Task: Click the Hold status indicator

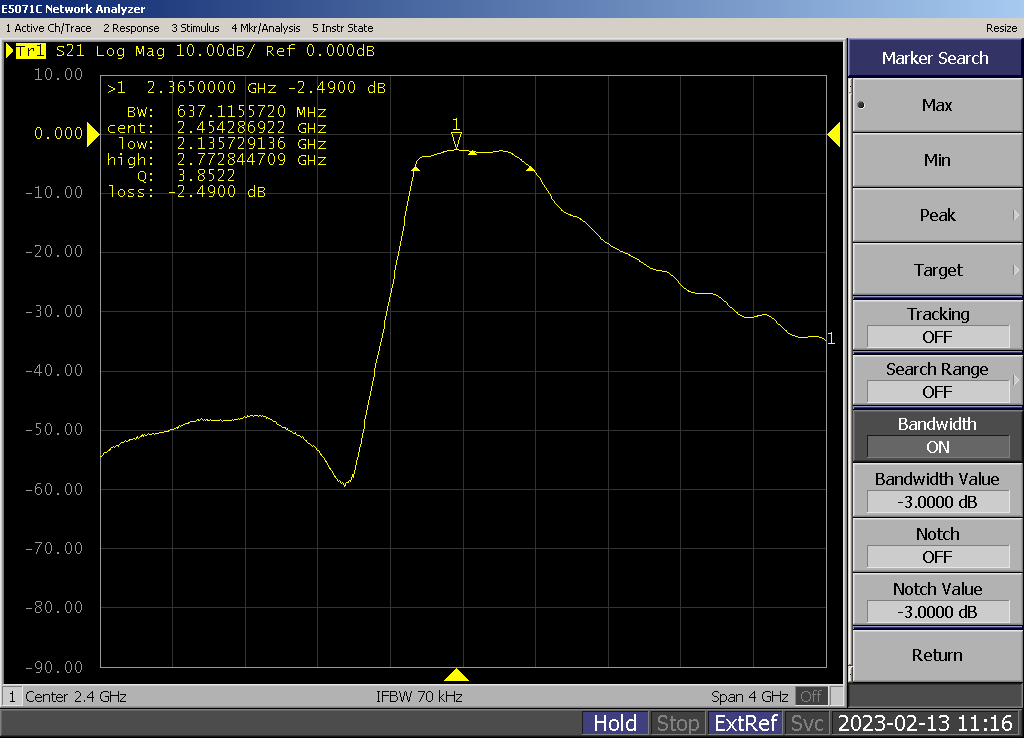Action: [615, 723]
